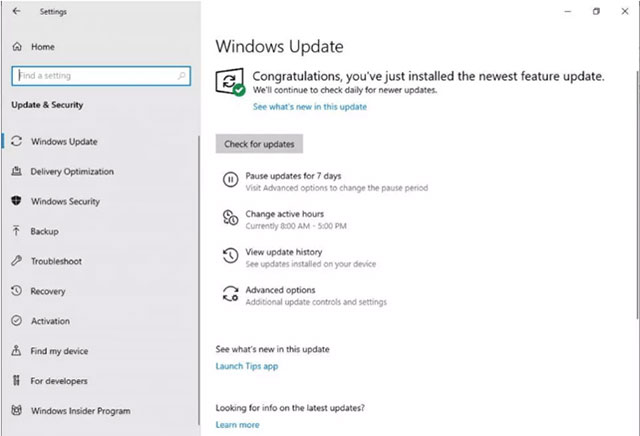Open the Backup settings page
640x436 pixels.
(44, 231)
